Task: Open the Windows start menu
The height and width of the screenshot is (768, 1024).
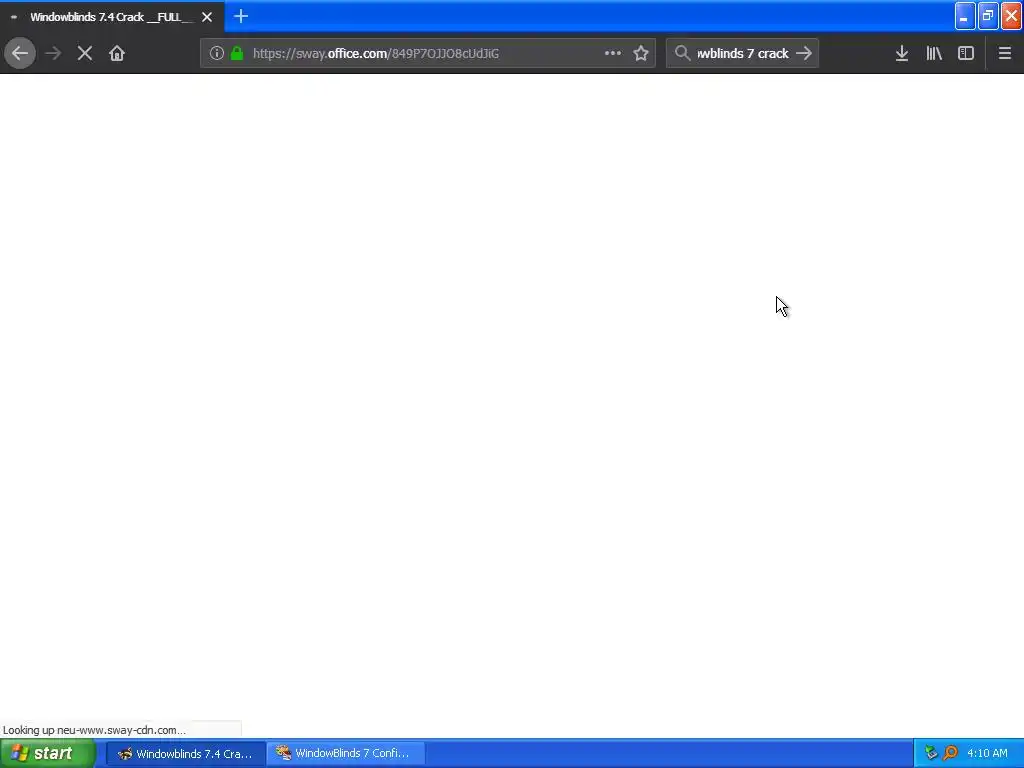Action: pyautogui.click(x=48, y=754)
